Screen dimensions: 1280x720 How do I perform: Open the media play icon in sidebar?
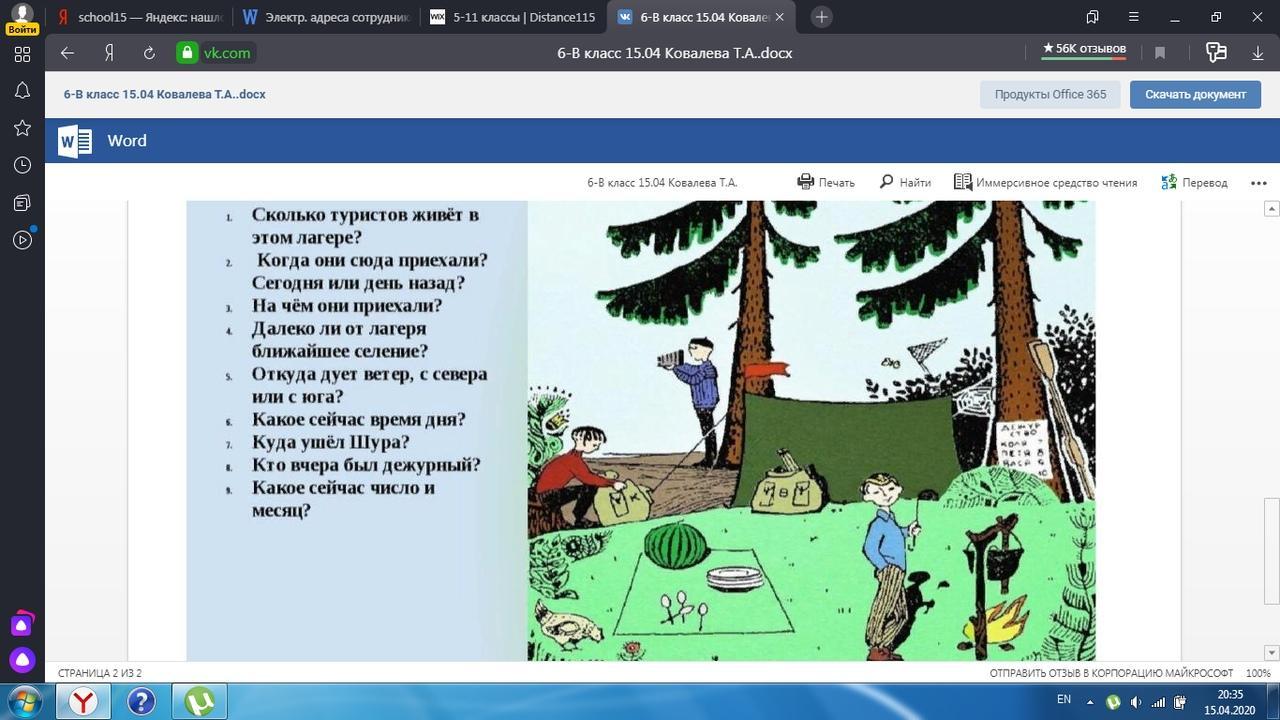point(22,240)
